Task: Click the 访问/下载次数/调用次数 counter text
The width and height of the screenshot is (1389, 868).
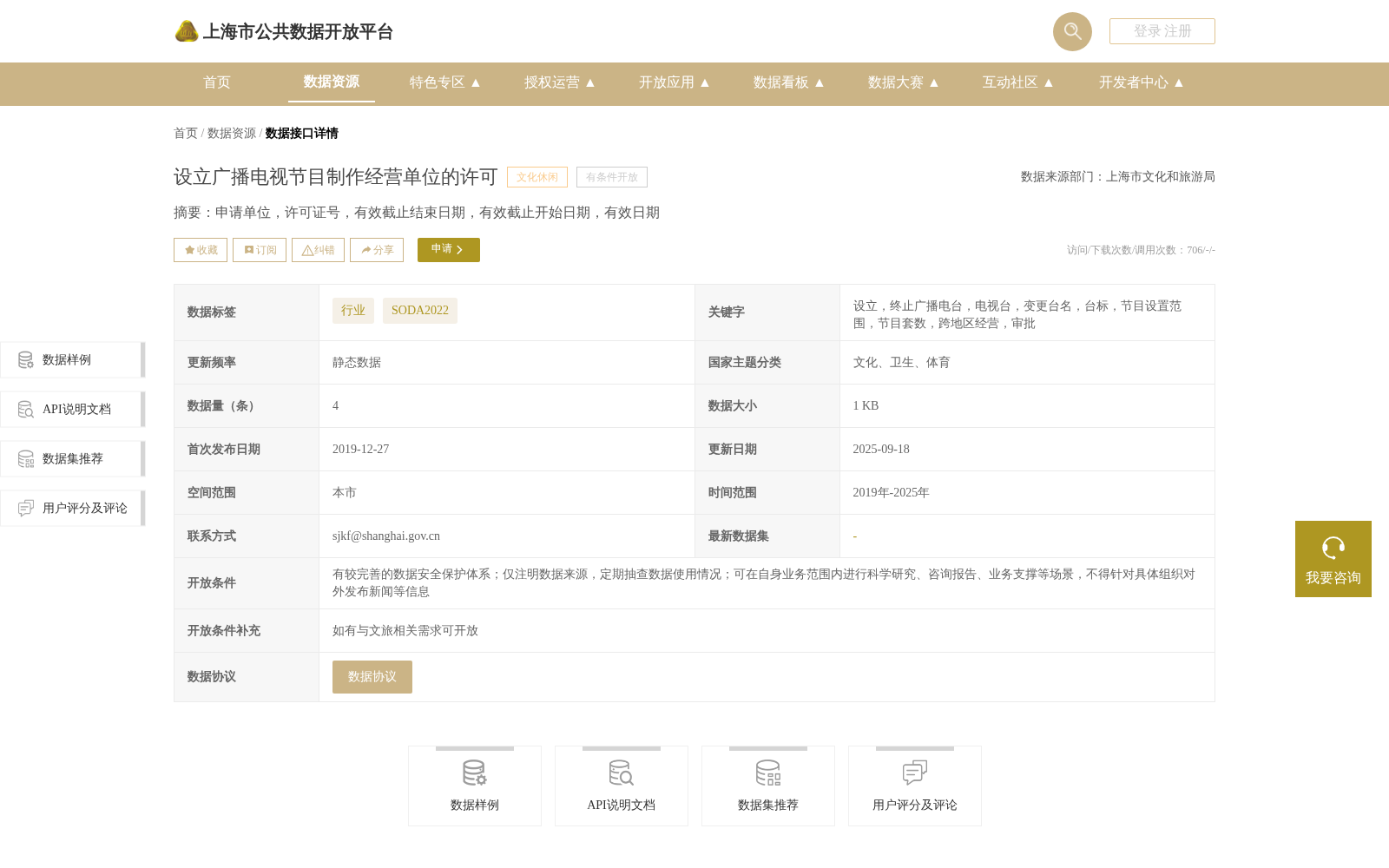Action: [1141, 250]
